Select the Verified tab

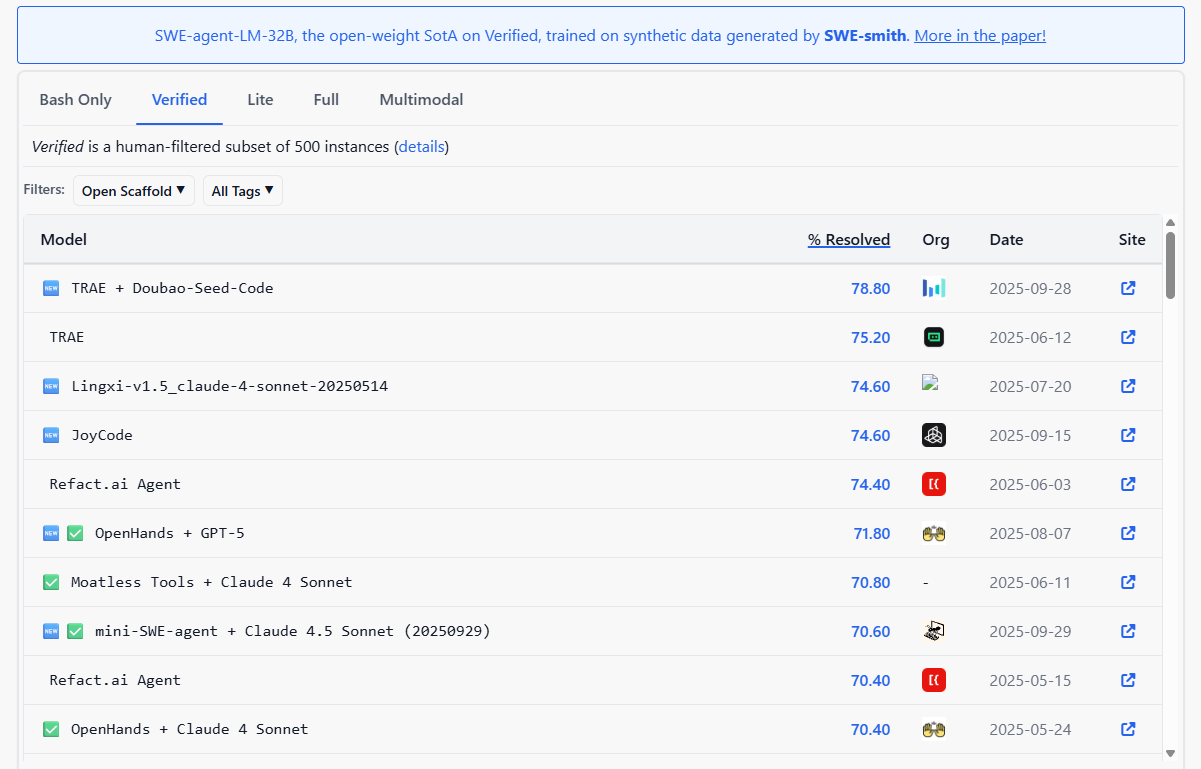[x=180, y=100]
